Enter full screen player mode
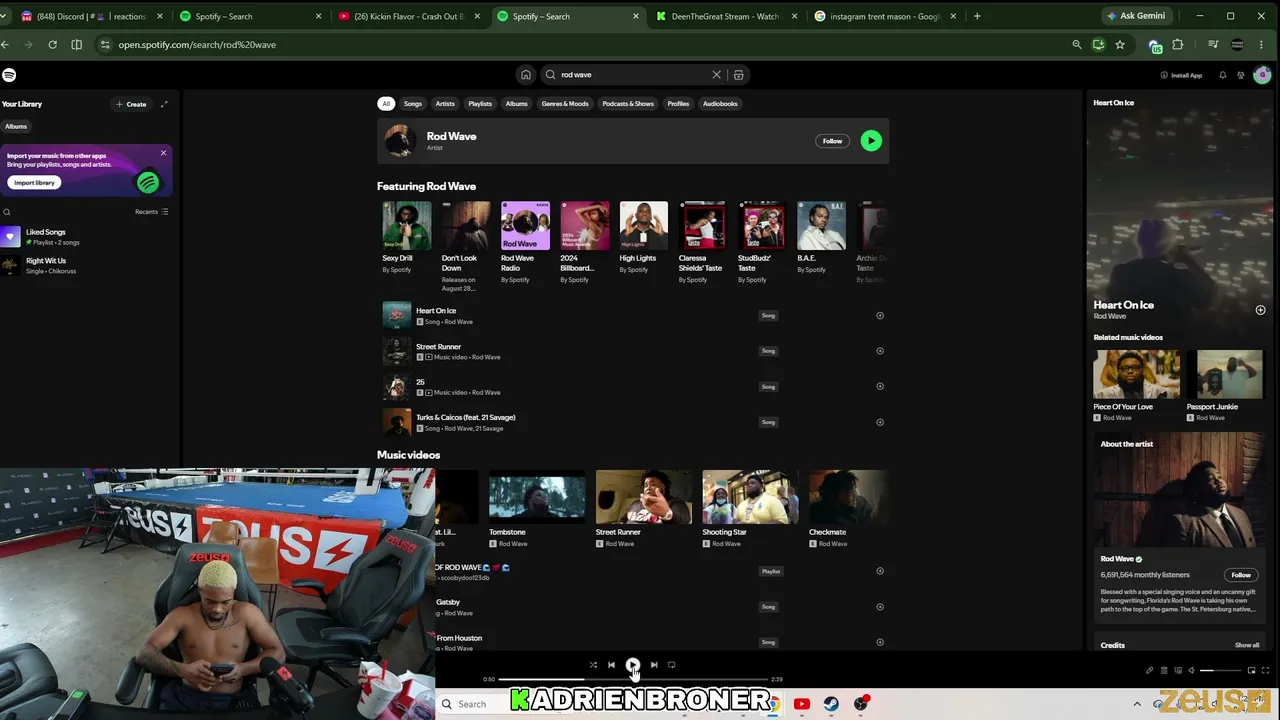This screenshot has height=720, width=1280. coord(1266,670)
